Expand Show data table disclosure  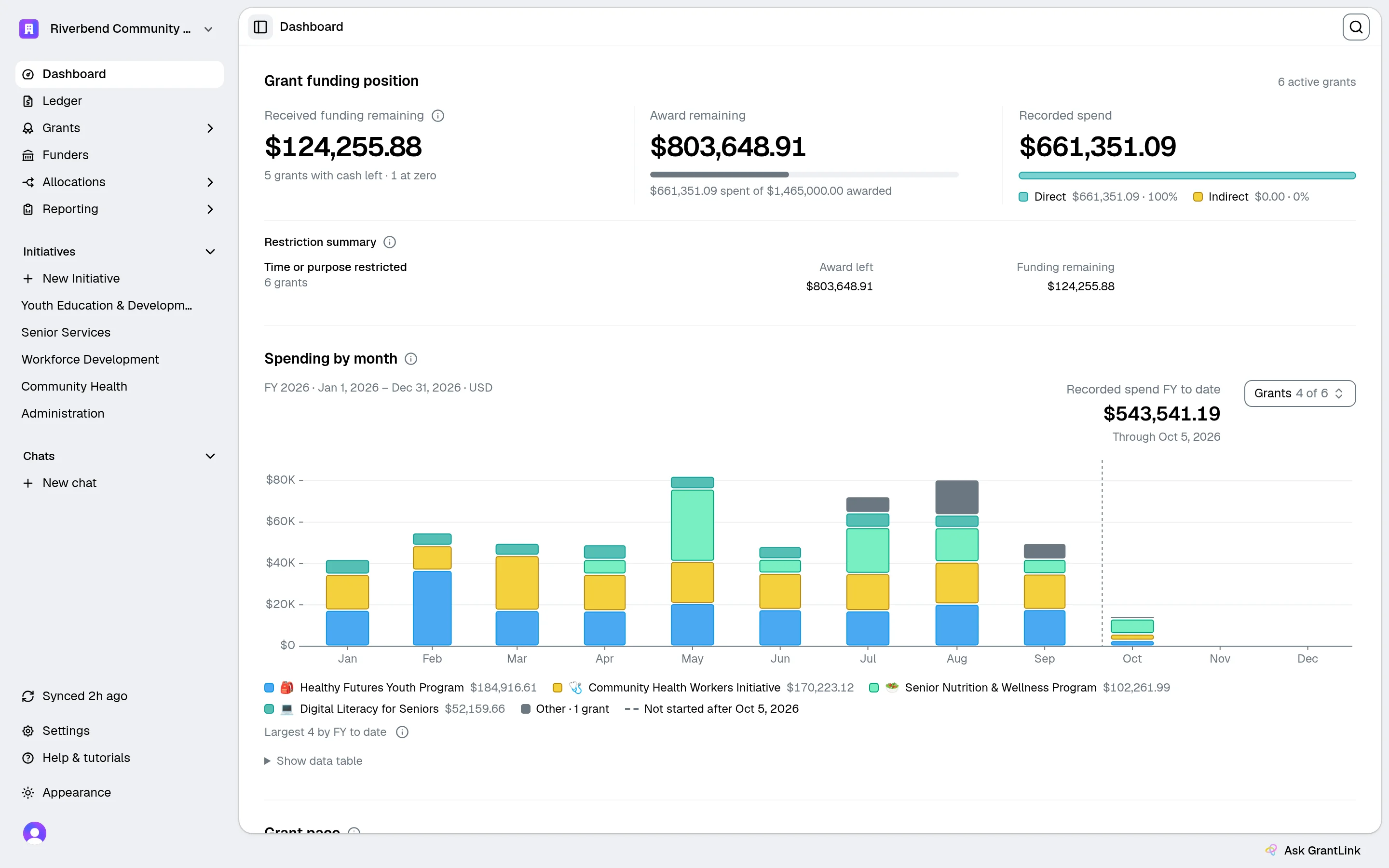pyautogui.click(x=313, y=760)
